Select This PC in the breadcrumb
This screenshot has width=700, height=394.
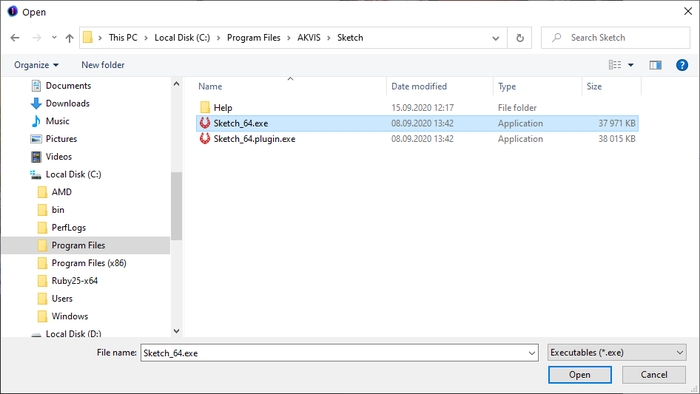click(123, 37)
